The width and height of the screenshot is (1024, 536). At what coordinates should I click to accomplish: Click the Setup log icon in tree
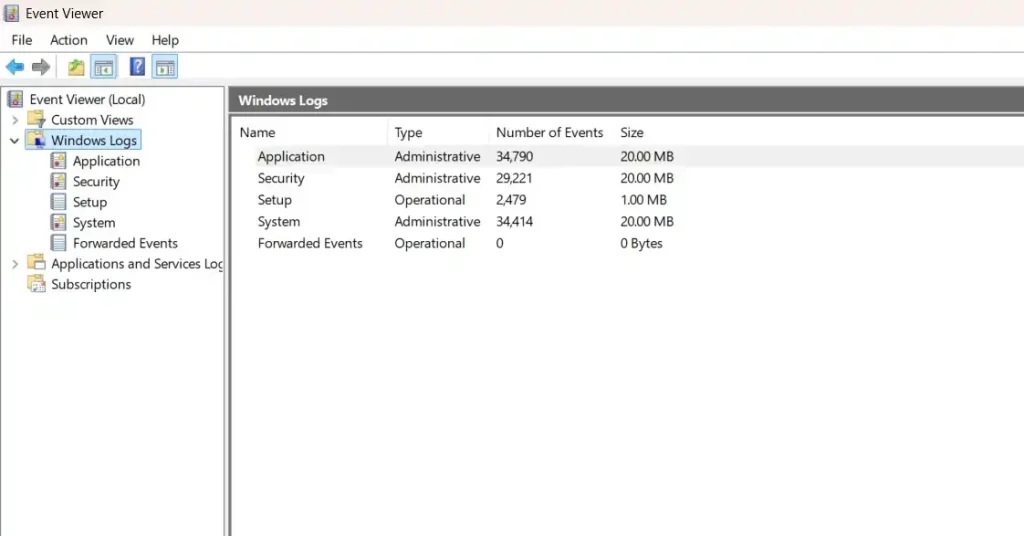pos(58,202)
